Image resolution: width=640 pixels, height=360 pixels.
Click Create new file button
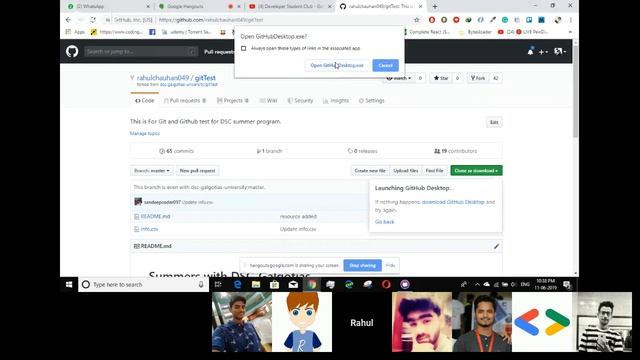coord(370,171)
